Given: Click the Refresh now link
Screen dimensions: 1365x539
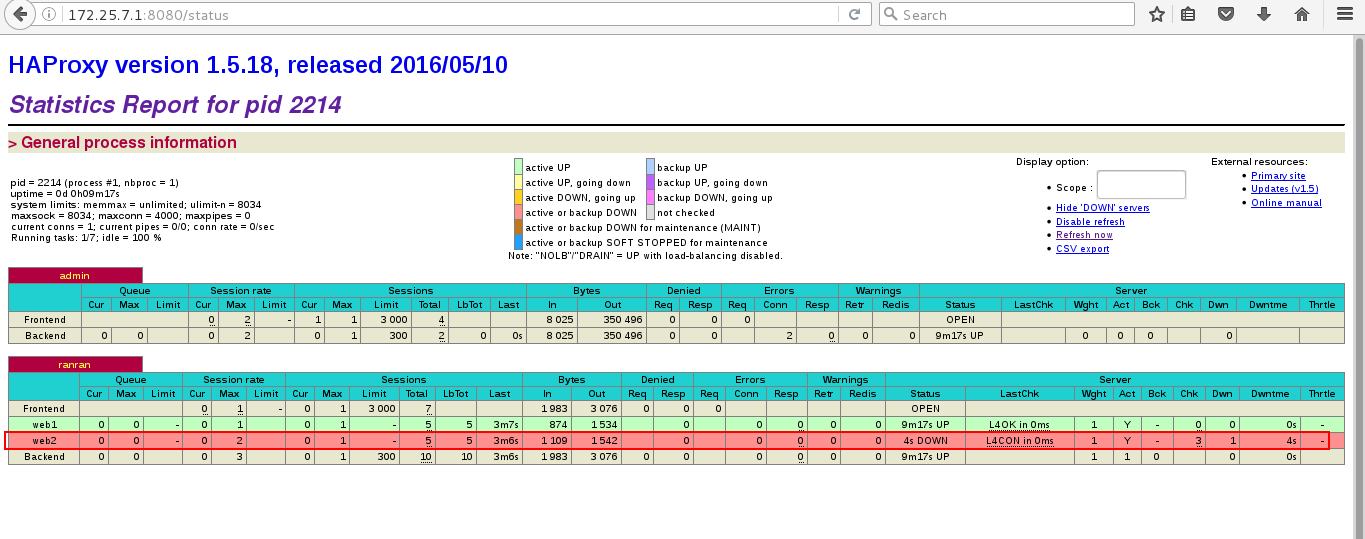Looking at the screenshot, I should pyautogui.click(x=1084, y=235).
